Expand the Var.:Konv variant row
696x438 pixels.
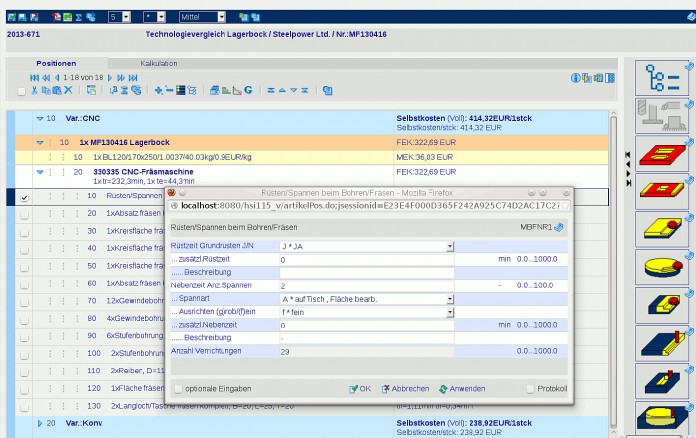pos(40,423)
